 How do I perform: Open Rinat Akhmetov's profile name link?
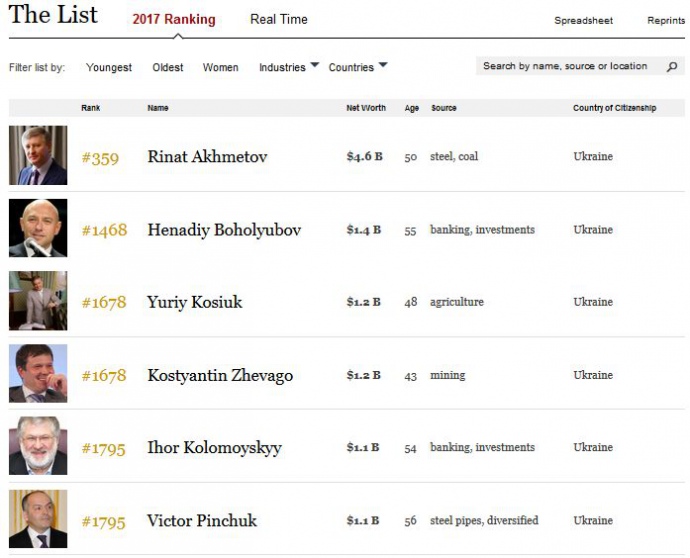coord(207,157)
